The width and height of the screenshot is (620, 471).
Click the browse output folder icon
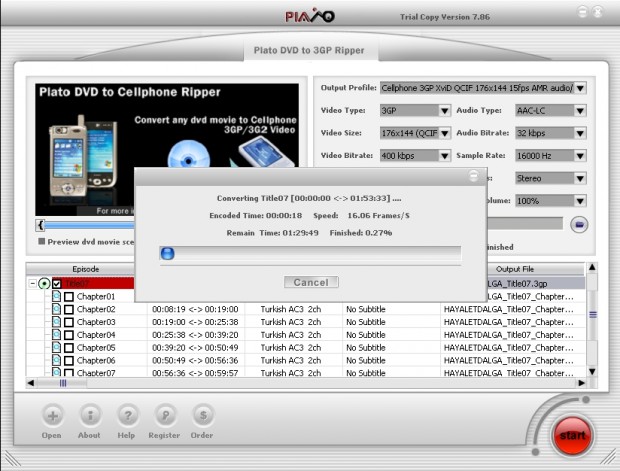pos(579,225)
